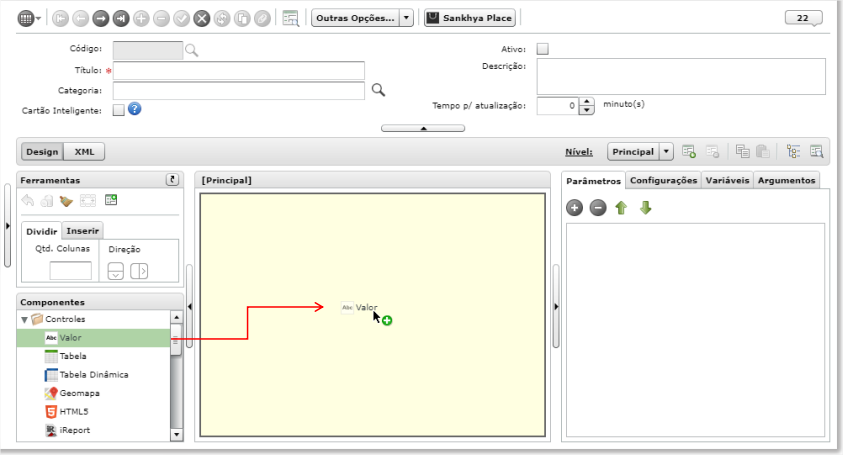The image size is (843, 455).
Task: Click the green-dot layout icon in Ferramentas
Action: click(x=111, y=200)
